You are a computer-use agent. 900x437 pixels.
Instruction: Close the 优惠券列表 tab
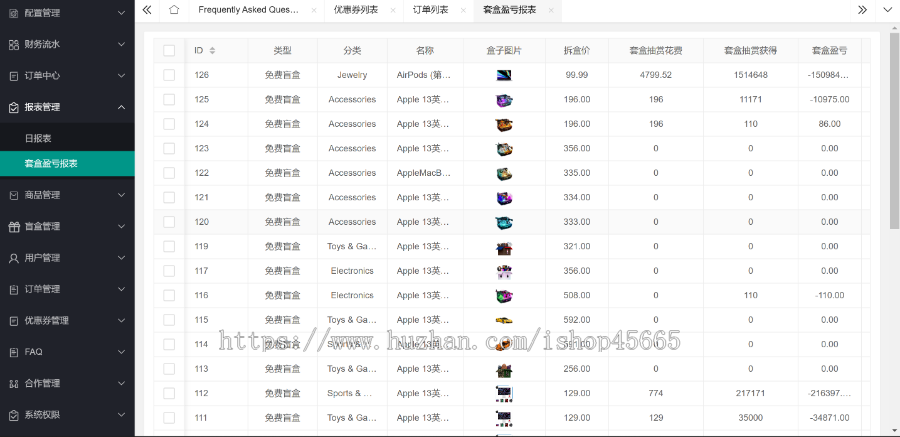[393, 10]
